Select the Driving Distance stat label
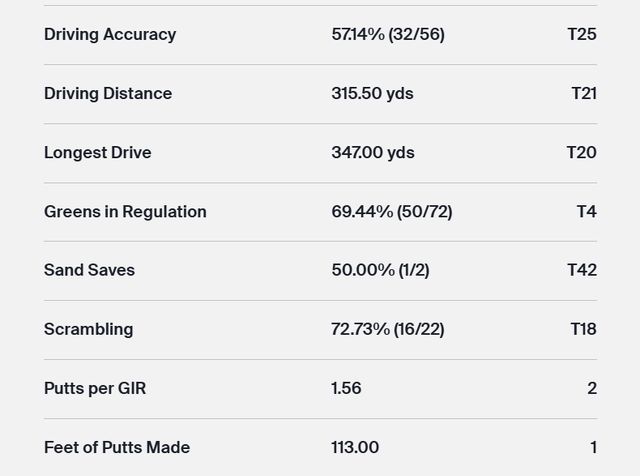 pyautogui.click(x=108, y=93)
